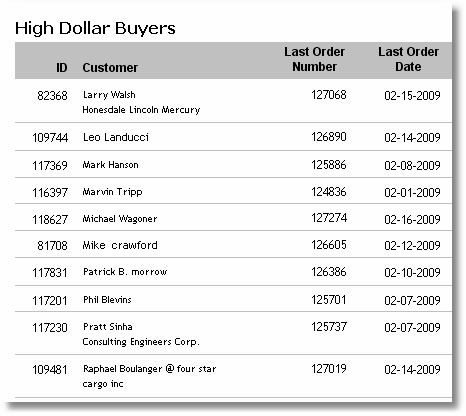
Task: Click the High Dollar Buyers title
Action: (95, 28)
